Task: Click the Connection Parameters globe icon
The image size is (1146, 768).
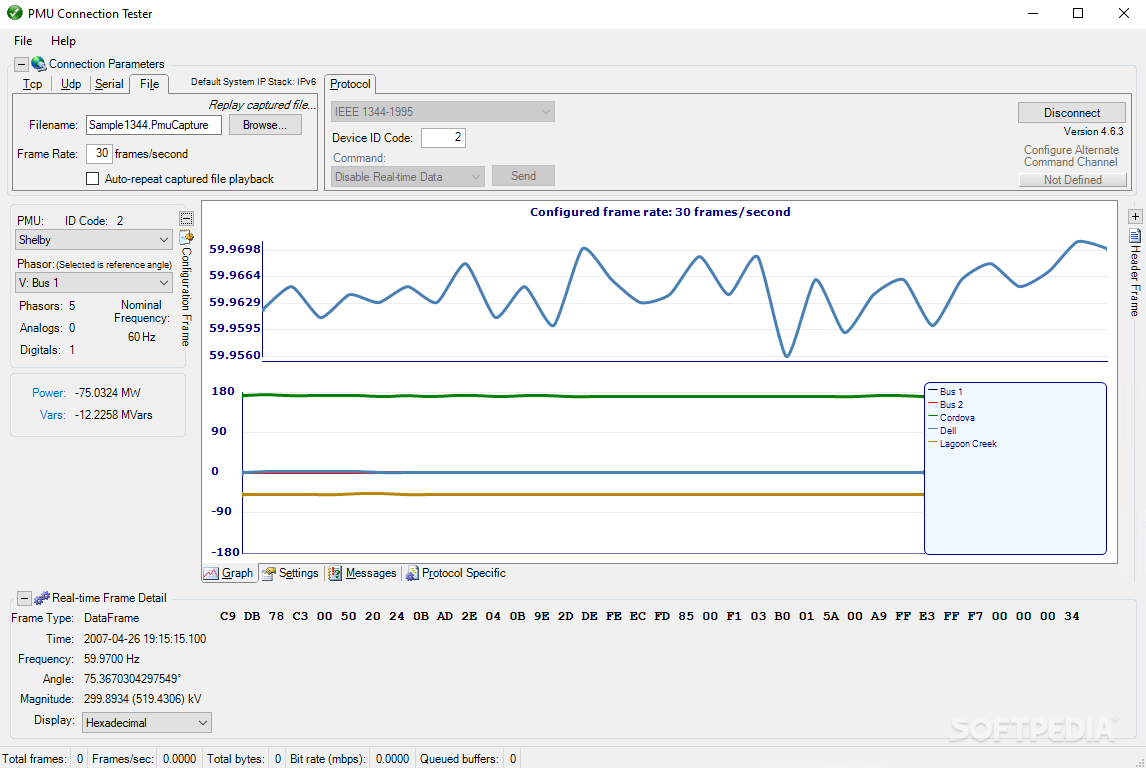Action: click(x=39, y=64)
